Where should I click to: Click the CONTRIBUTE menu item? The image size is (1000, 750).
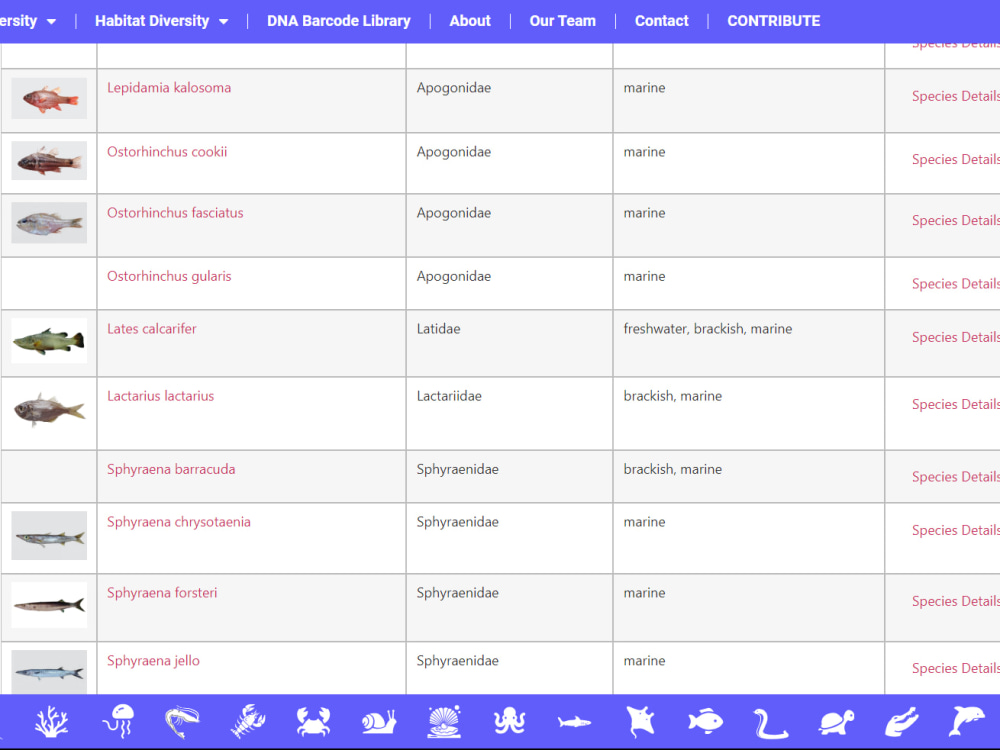pyautogui.click(x=774, y=21)
